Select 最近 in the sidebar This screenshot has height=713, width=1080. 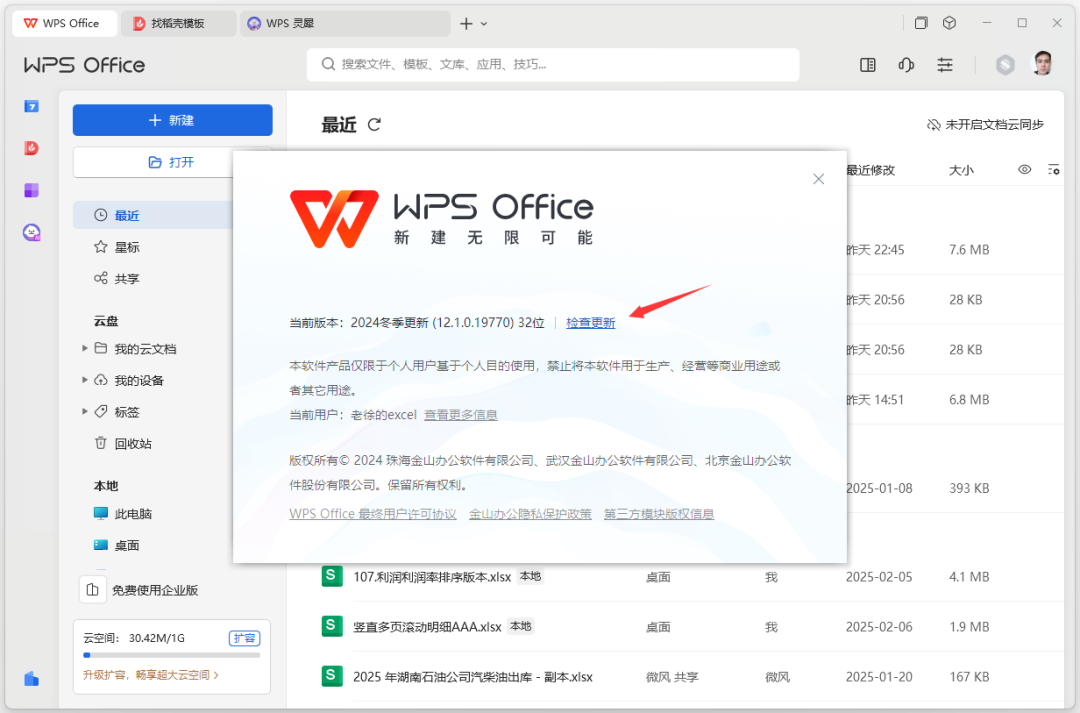[x=153, y=216]
